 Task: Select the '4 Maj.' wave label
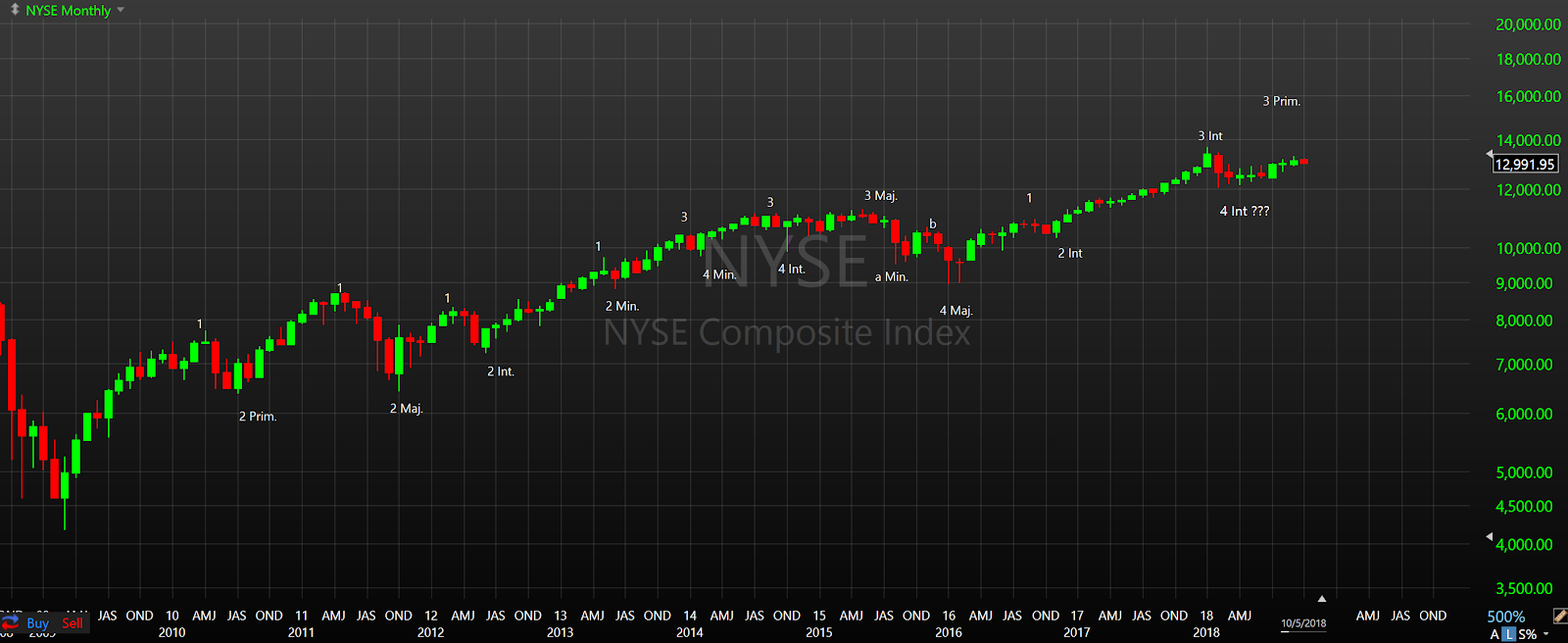(x=955, y=311)
